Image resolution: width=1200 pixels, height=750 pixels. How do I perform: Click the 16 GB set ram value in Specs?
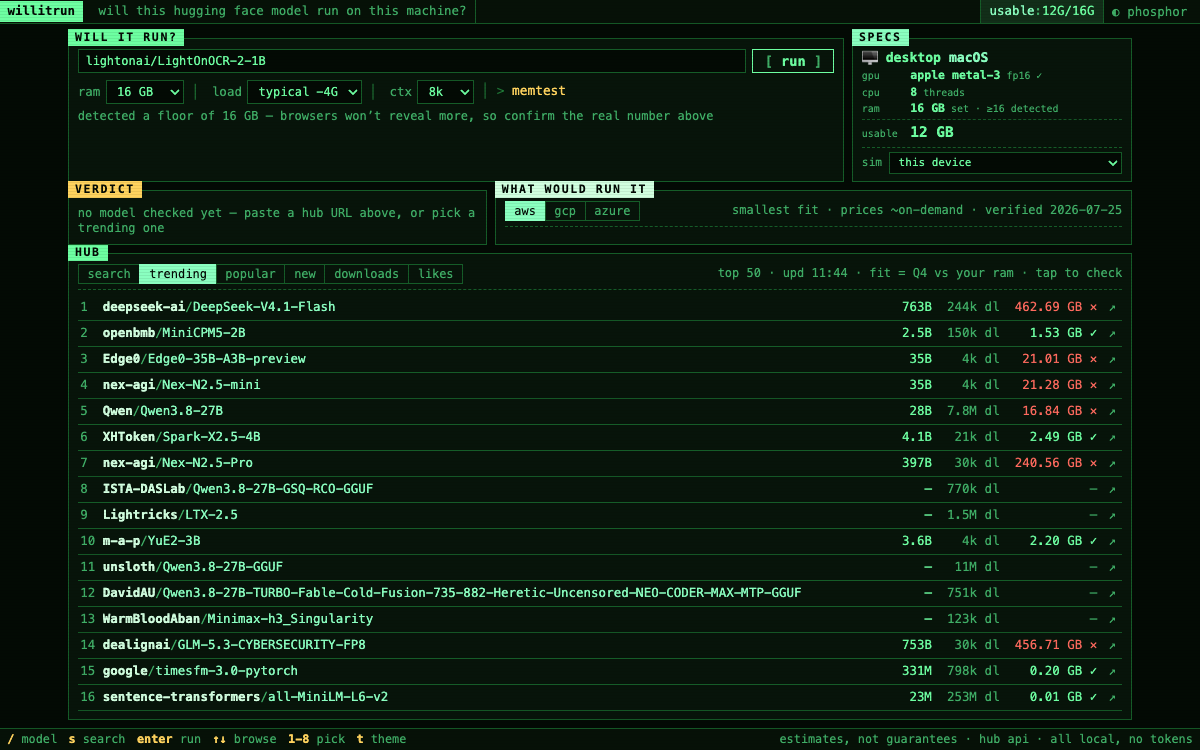coord(927,108)
